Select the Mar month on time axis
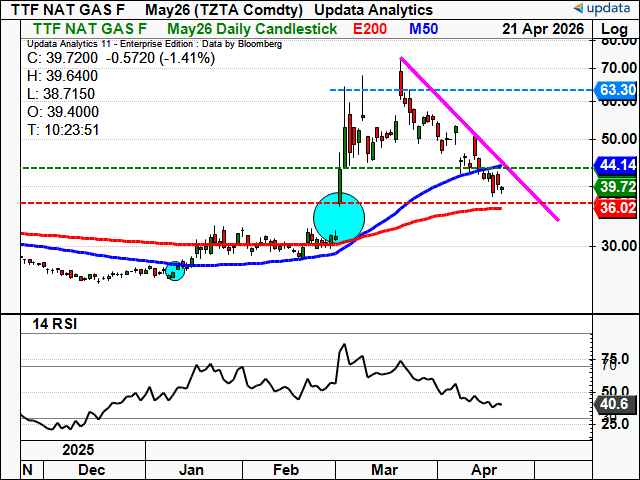 coord(385,468)
